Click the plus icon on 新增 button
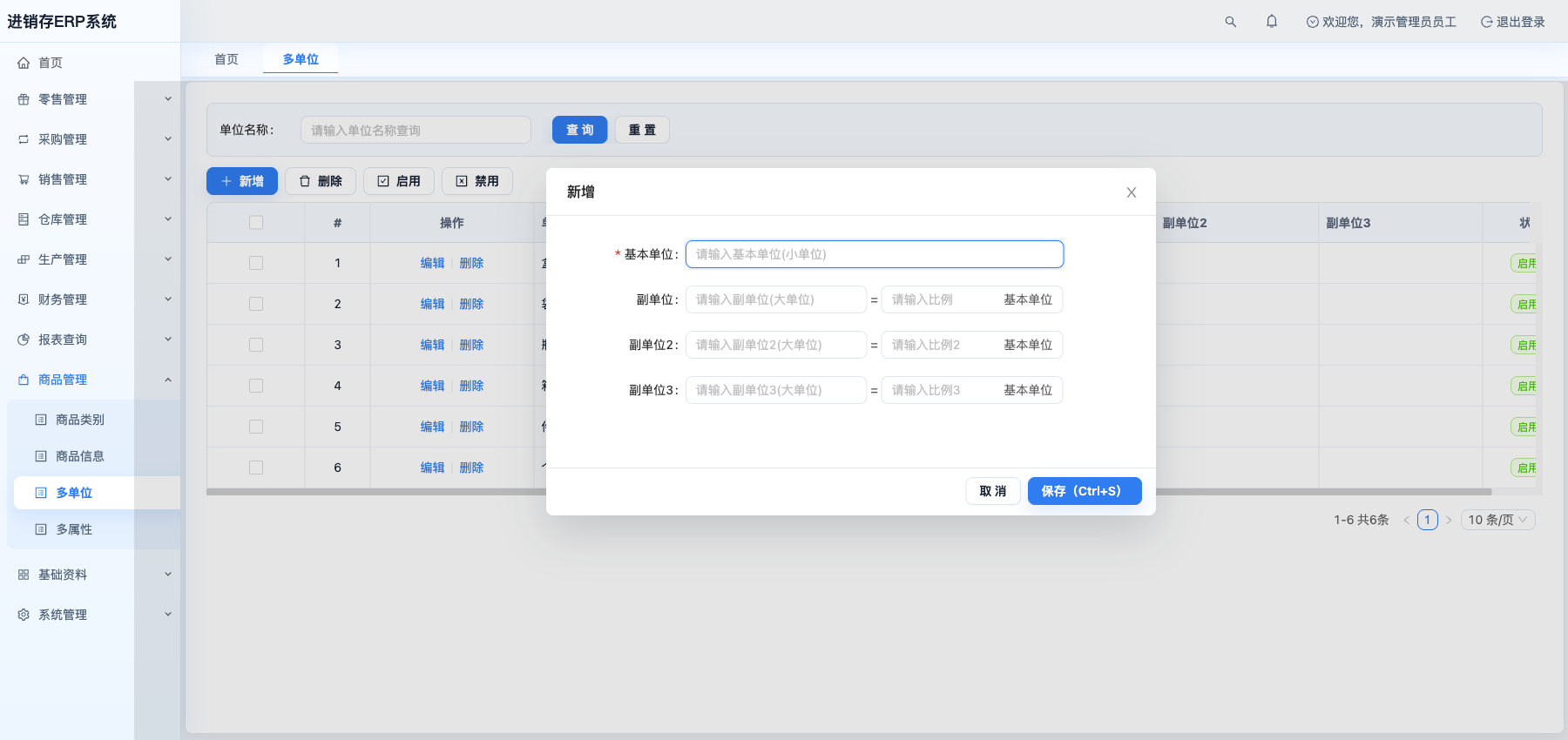Viewport: 1568px width, 740px height. coord(226,181)
